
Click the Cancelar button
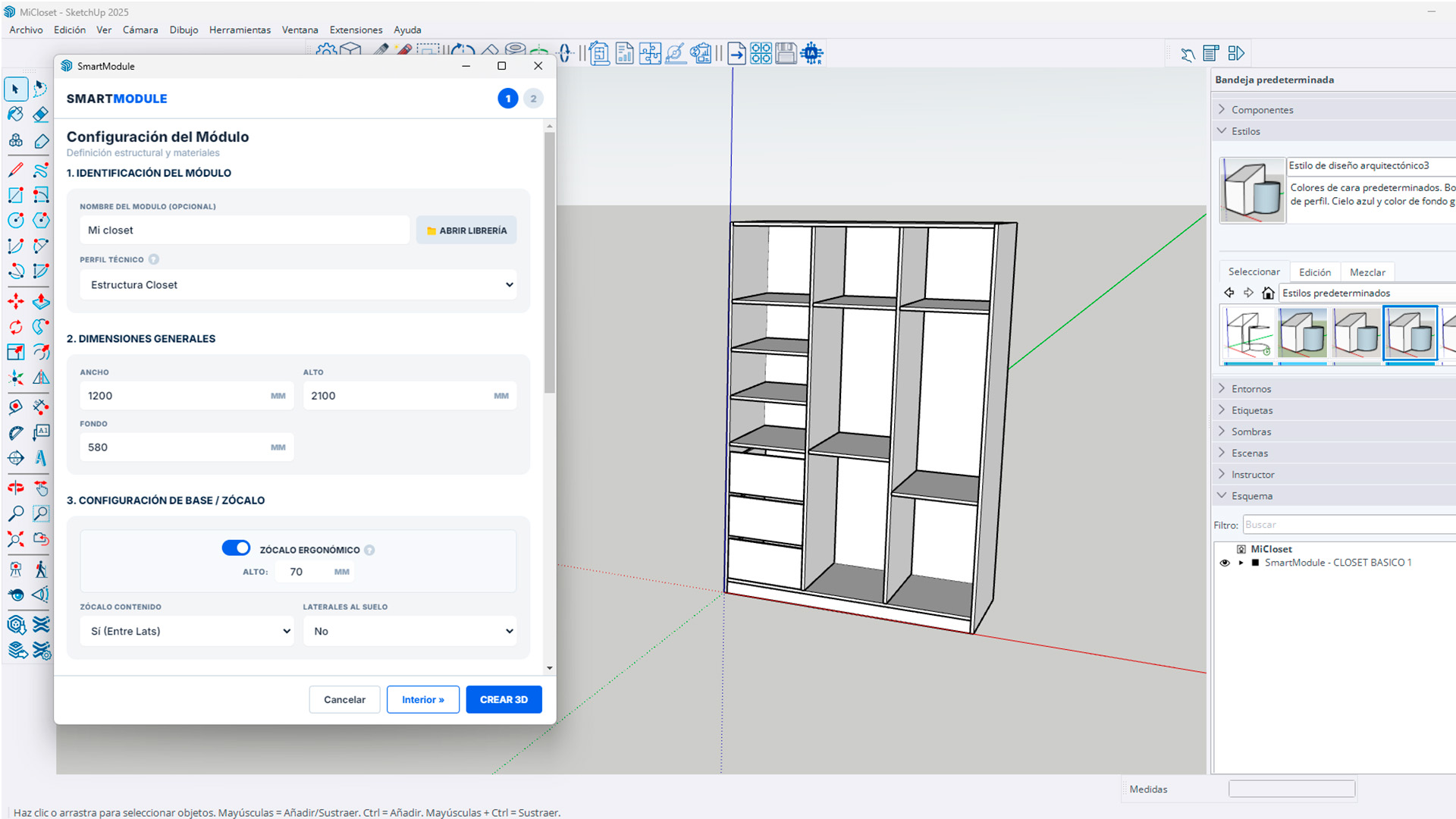344,699
